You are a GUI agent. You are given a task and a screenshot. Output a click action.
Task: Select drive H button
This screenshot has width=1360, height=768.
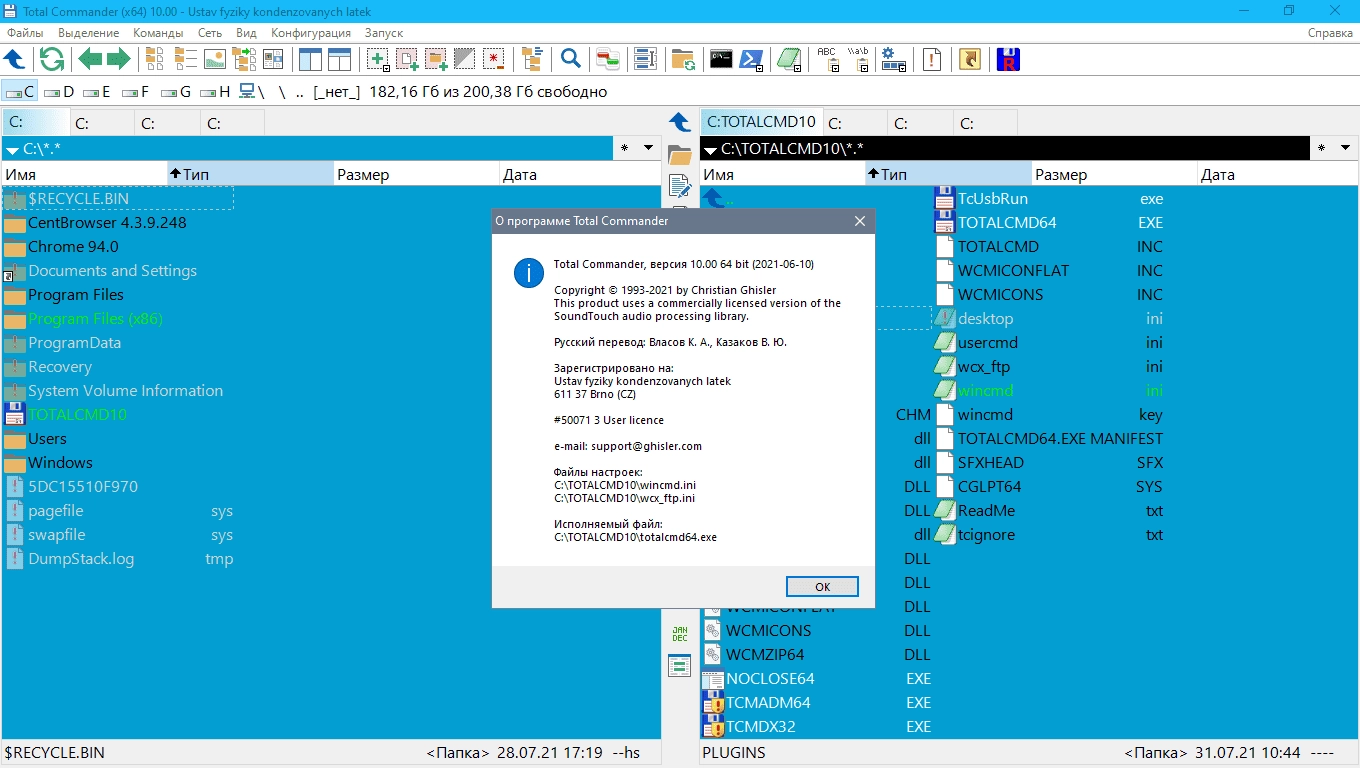click(x=214, y=92)
